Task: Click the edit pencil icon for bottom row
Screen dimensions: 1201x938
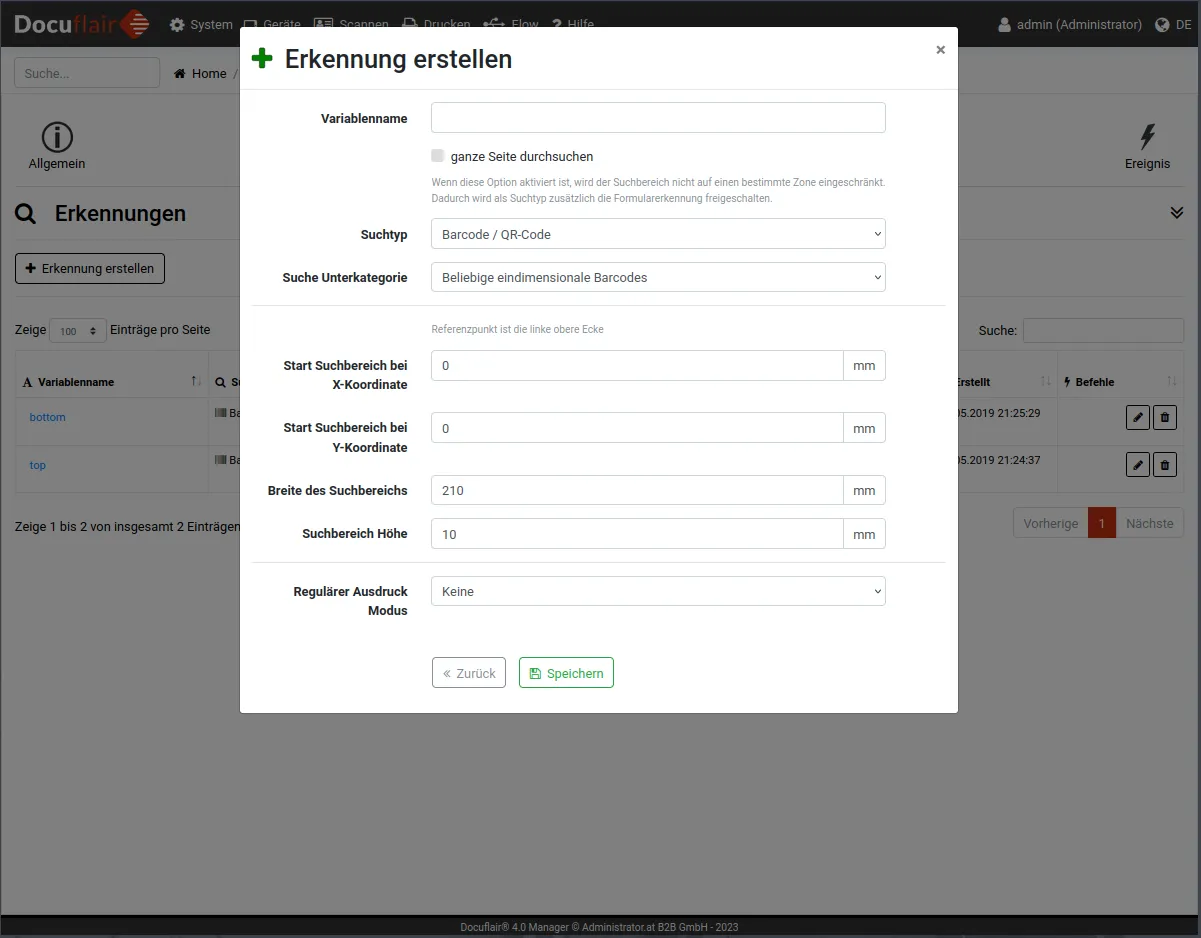Action: (x=1137, y=417)
